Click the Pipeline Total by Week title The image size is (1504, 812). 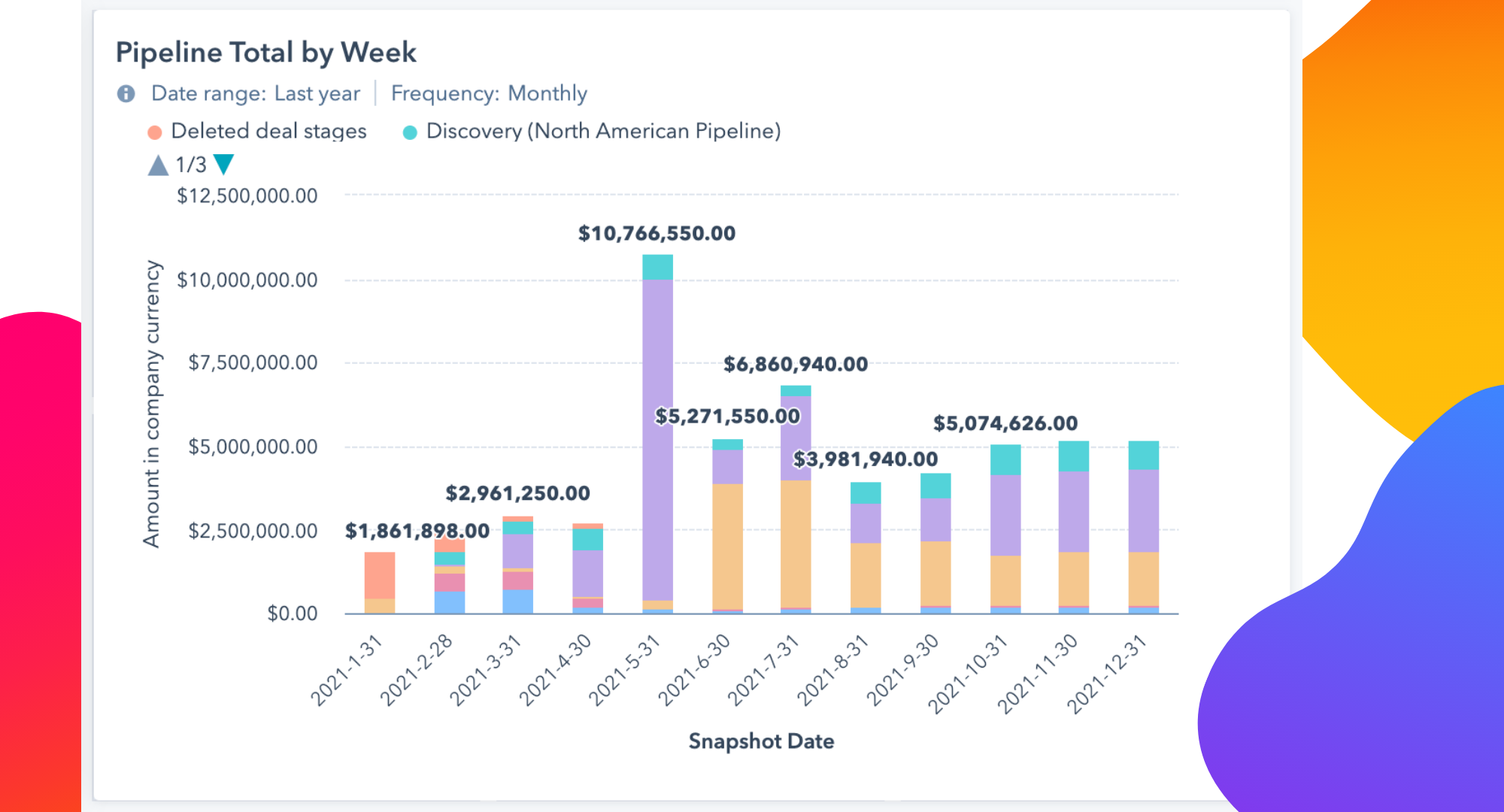click(265, 53)
